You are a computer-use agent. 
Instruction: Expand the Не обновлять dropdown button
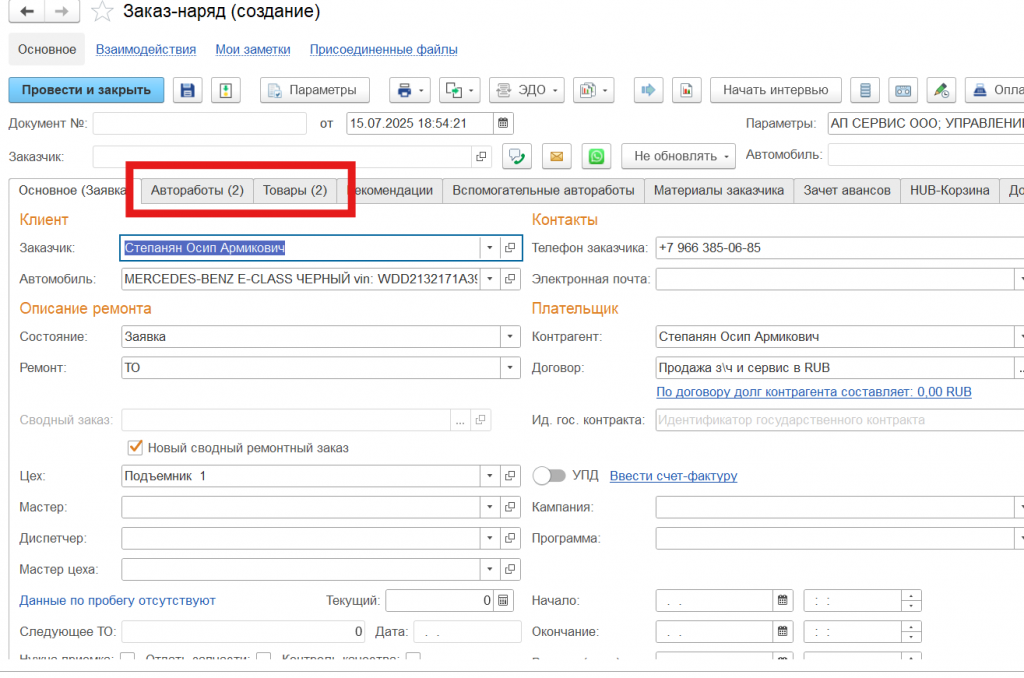(x=678, y=156)
